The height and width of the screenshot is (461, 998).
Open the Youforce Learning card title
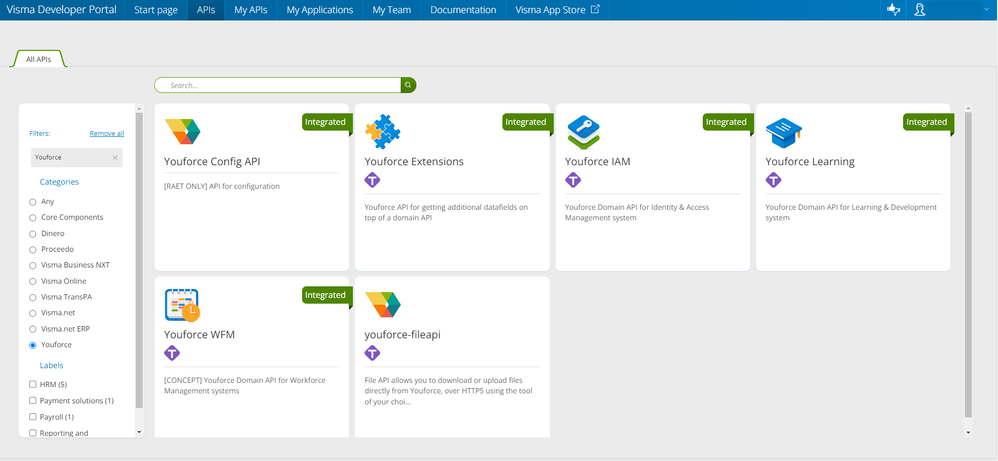coord(810,162)
